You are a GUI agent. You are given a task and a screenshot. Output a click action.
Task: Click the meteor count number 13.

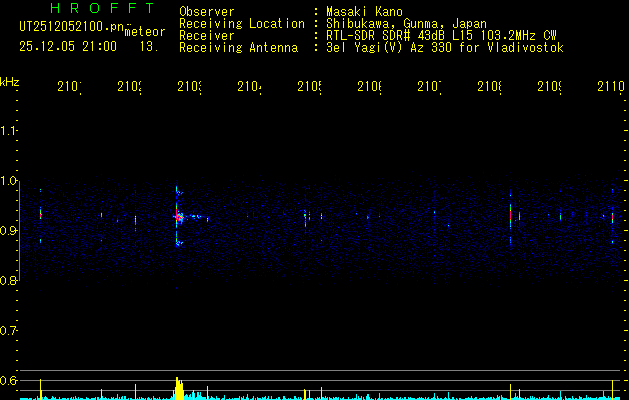tap(148, 47)
